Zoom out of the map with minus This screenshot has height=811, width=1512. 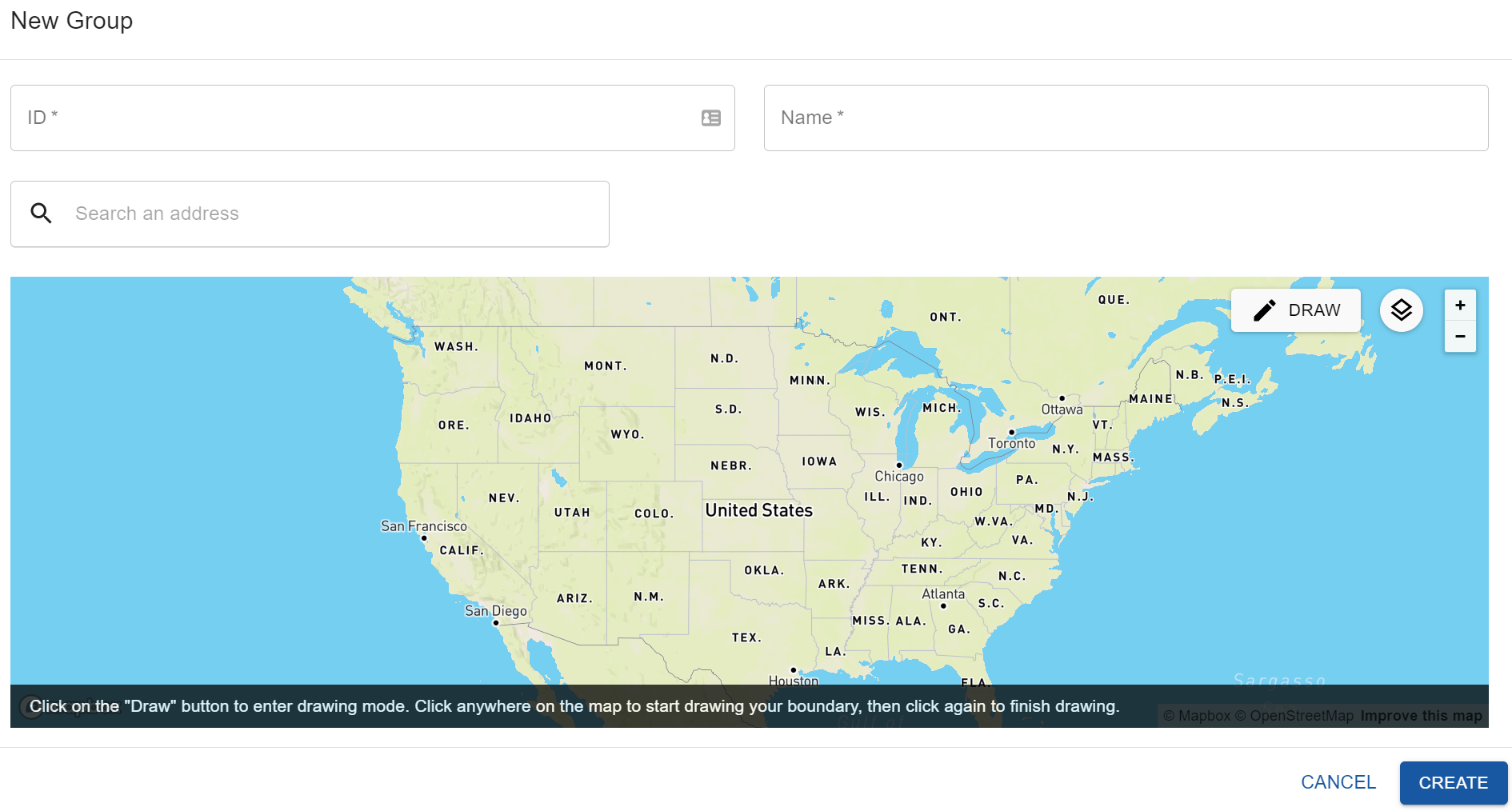[x=1459, y=337]
